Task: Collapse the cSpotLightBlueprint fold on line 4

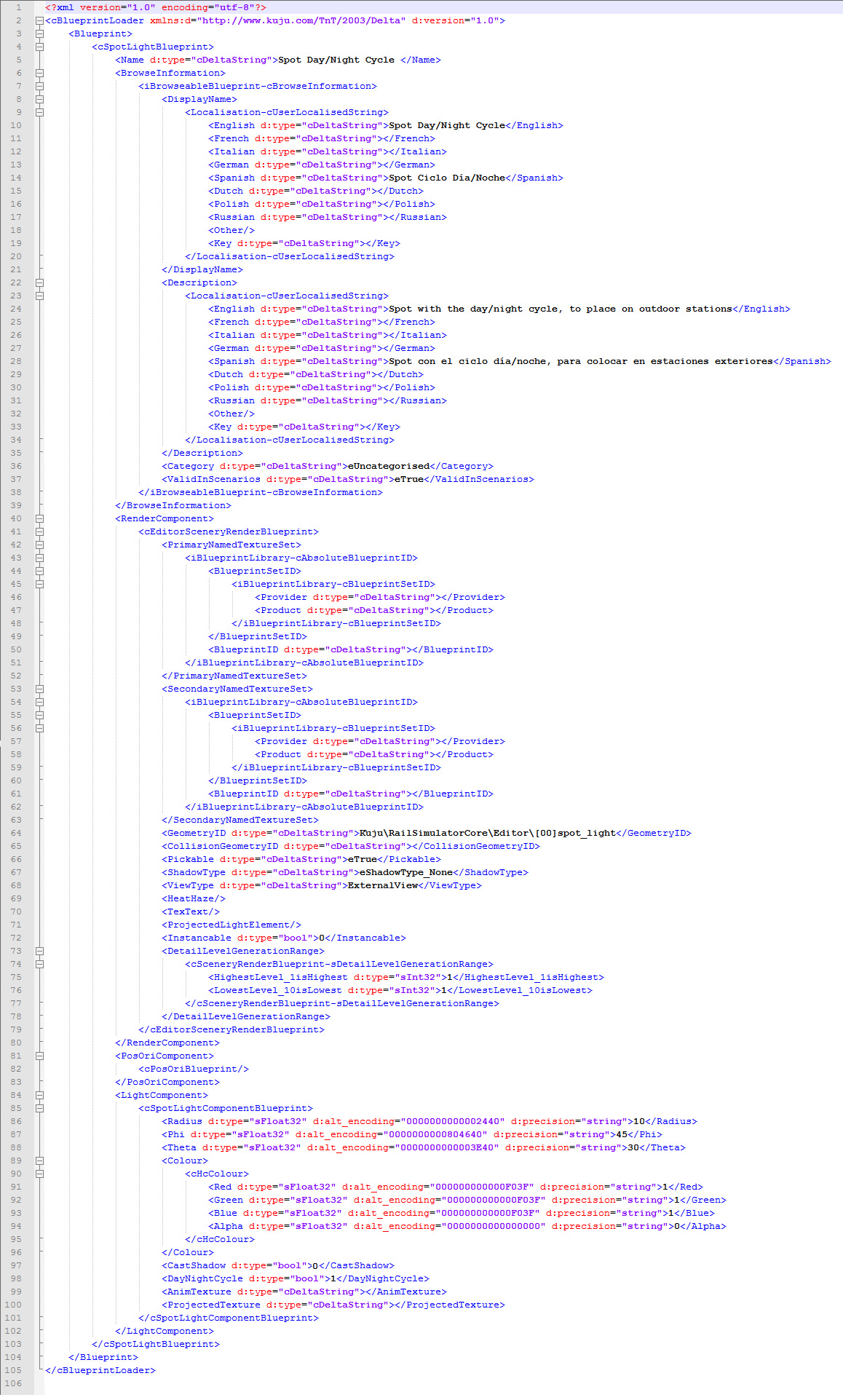Action: (39, 47)
